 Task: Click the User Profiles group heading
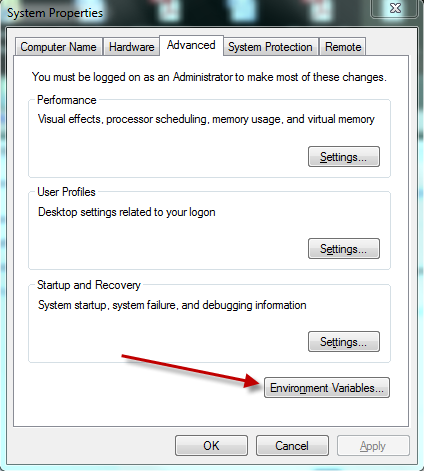[x=66, y=192]
